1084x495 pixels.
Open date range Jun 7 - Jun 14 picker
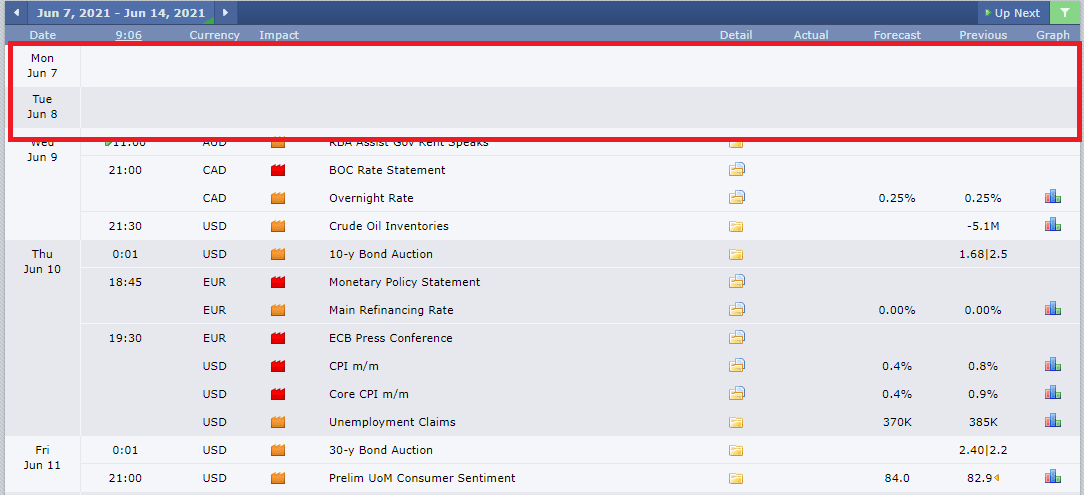click(120, 12)
